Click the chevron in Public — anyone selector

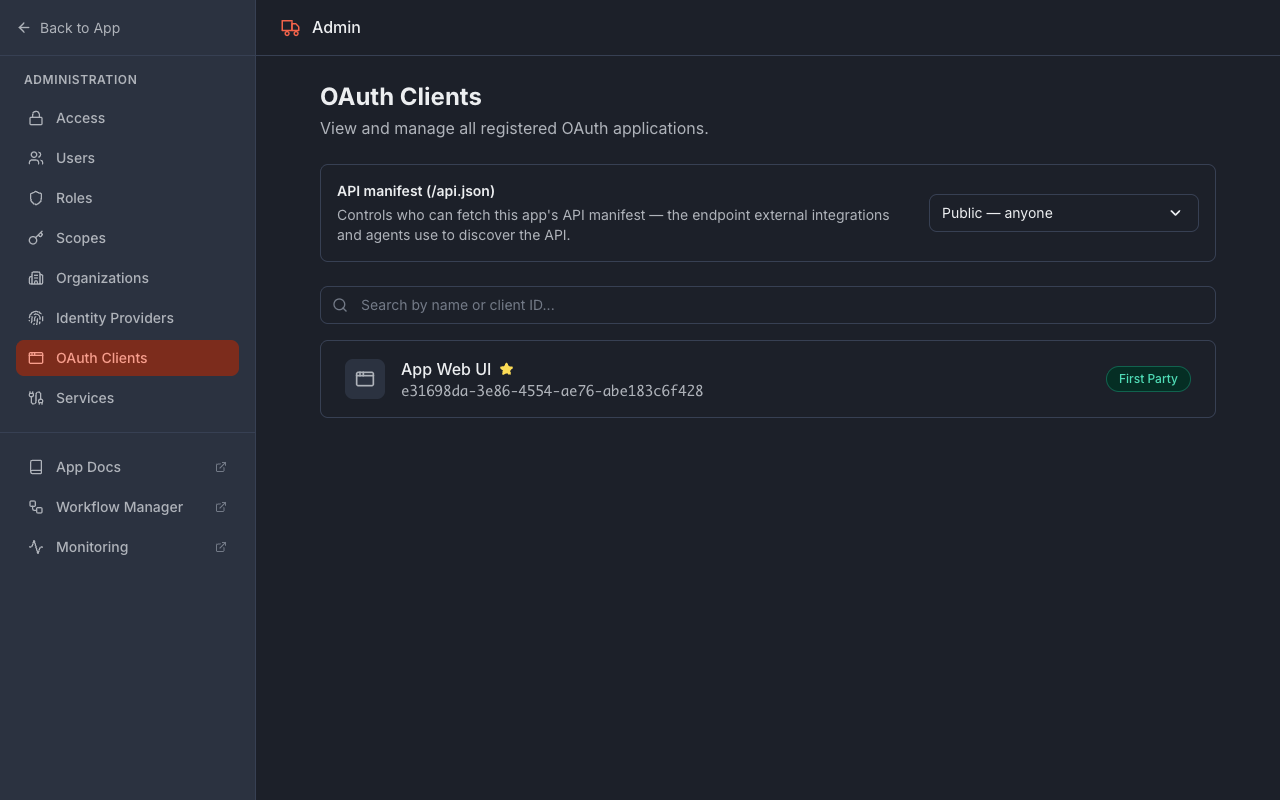(x=1176, y=213)
